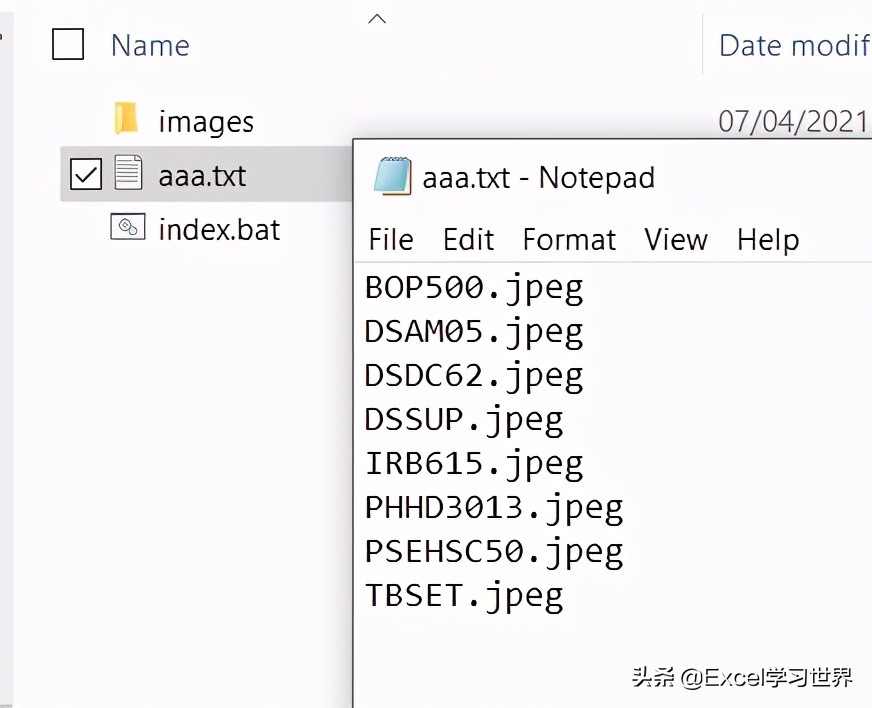Uncheck the checkbox next to aaa.txt
The width and height of the screenshot is (872, 708).
click(86, 174)
